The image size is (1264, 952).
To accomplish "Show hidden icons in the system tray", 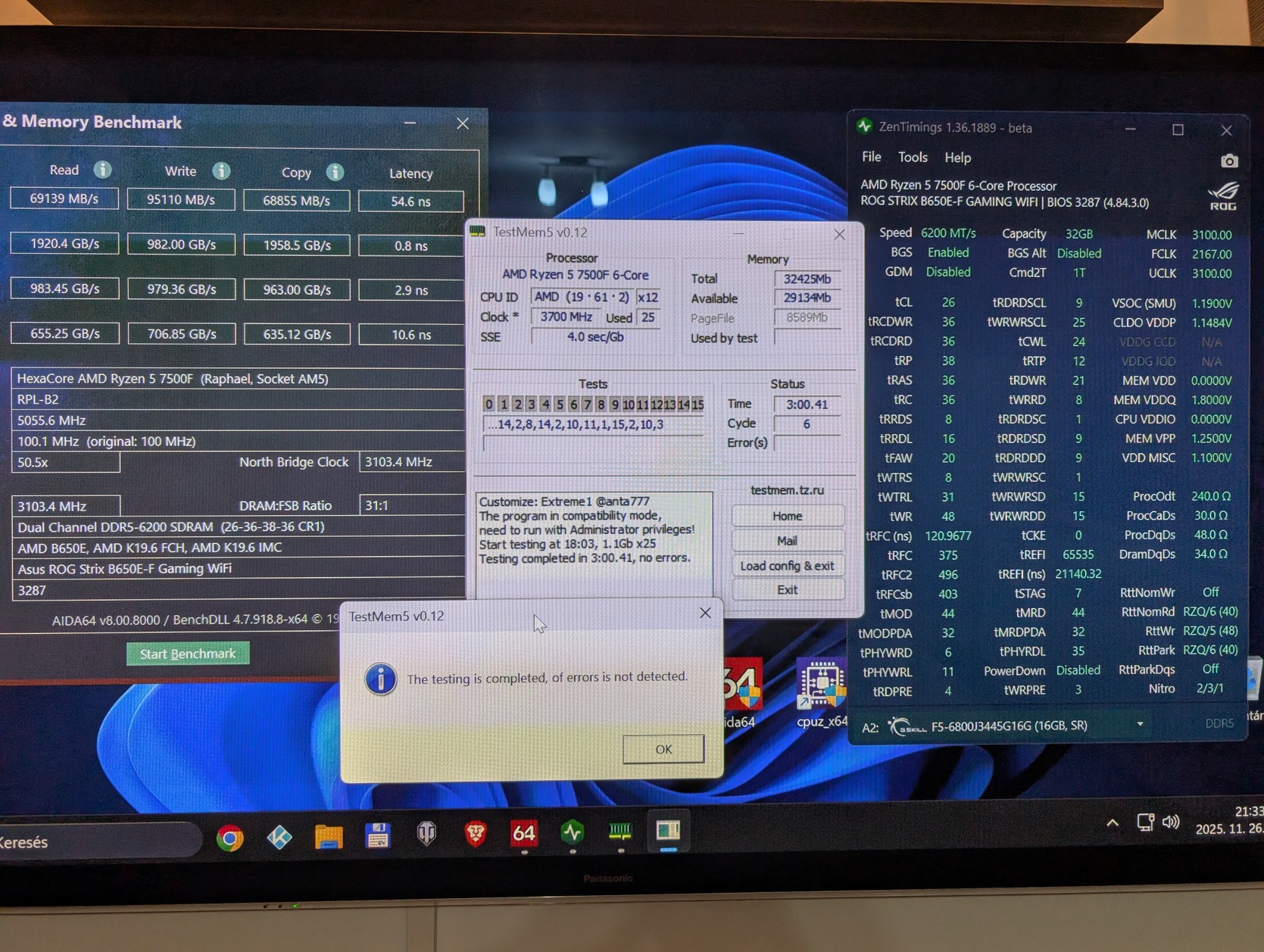I will click(1112, 823).
